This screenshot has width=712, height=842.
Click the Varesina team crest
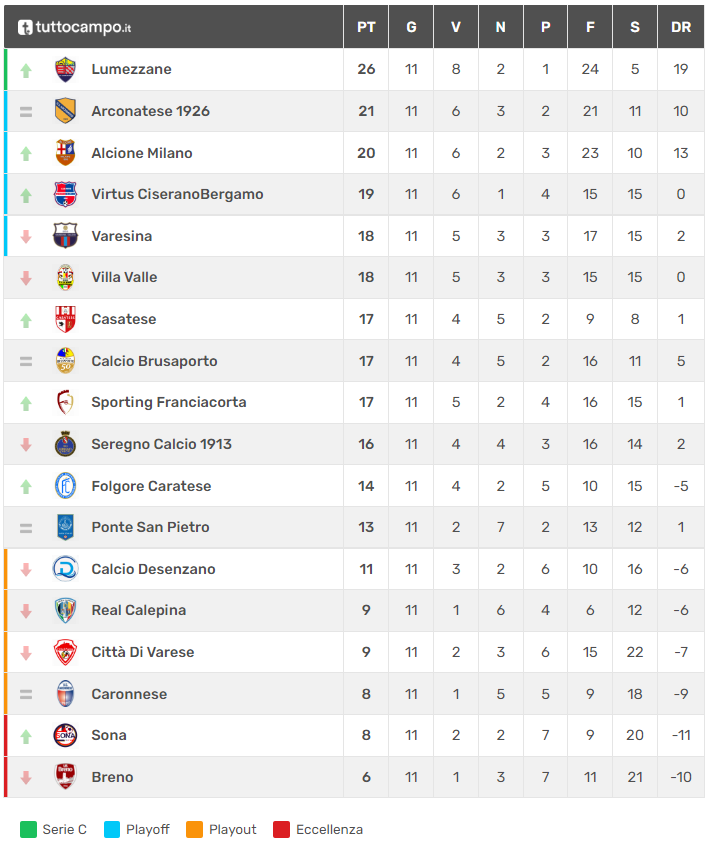point(65,236)
